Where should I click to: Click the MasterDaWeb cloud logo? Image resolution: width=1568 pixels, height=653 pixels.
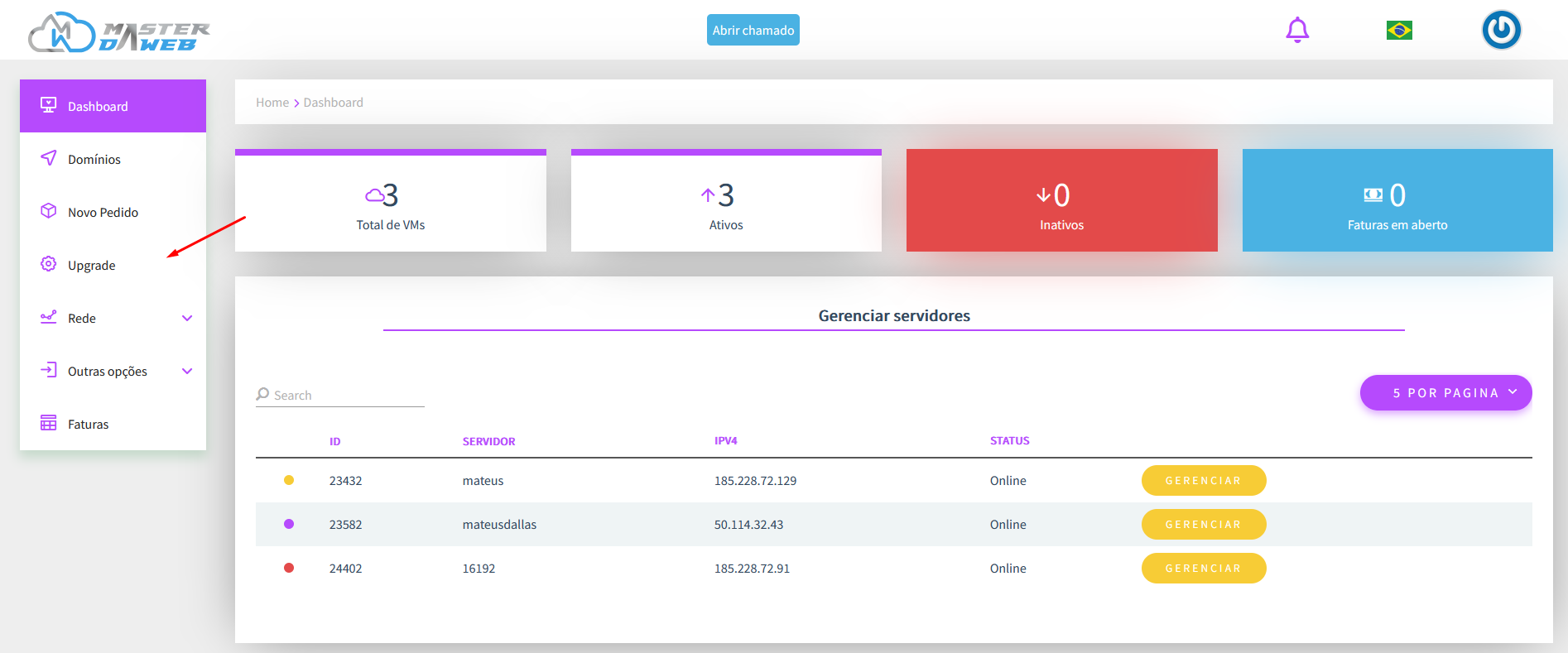(x=118, y=32)
